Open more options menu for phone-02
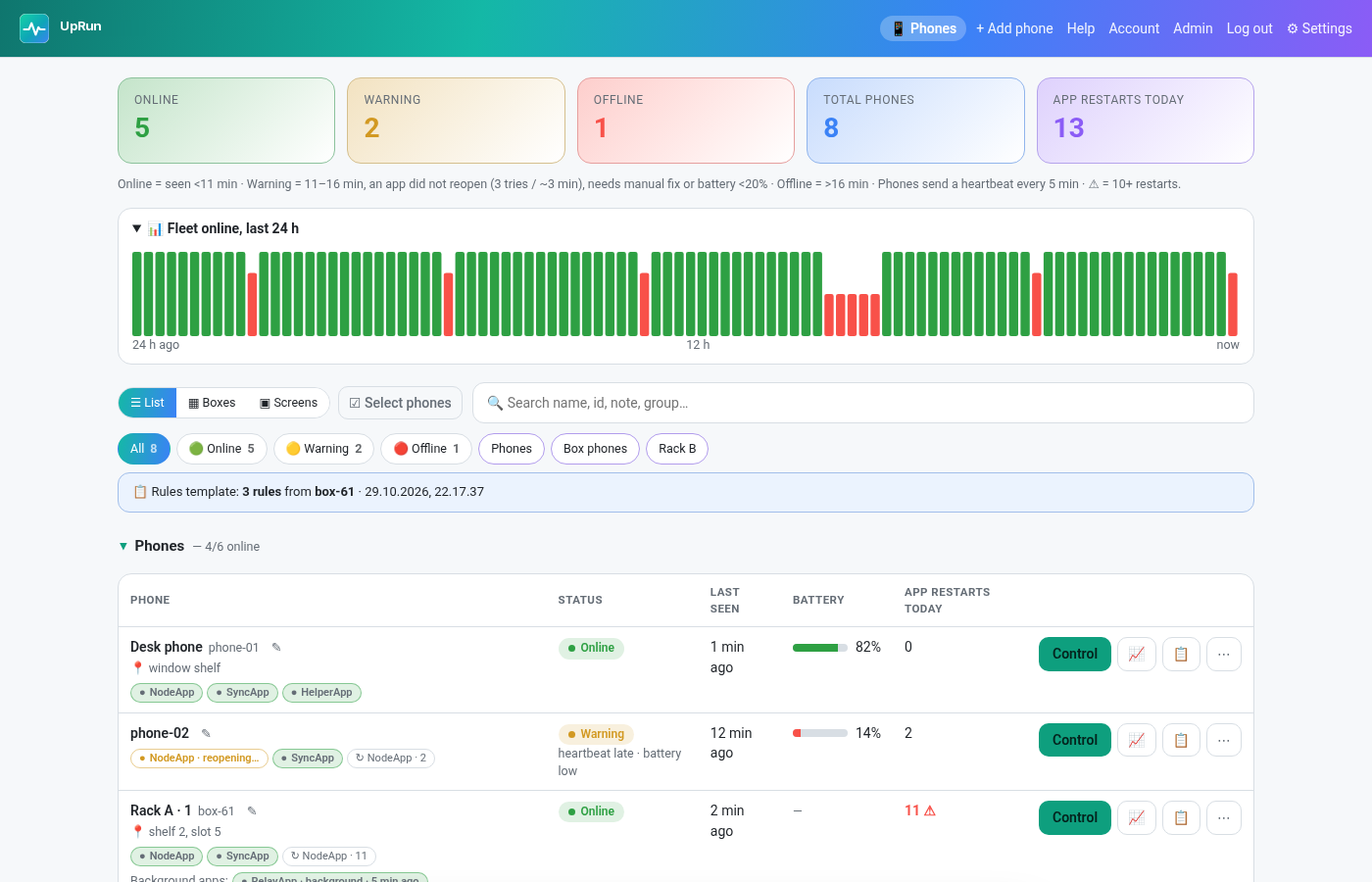1372x882 pixels. tap(1224, 740)
